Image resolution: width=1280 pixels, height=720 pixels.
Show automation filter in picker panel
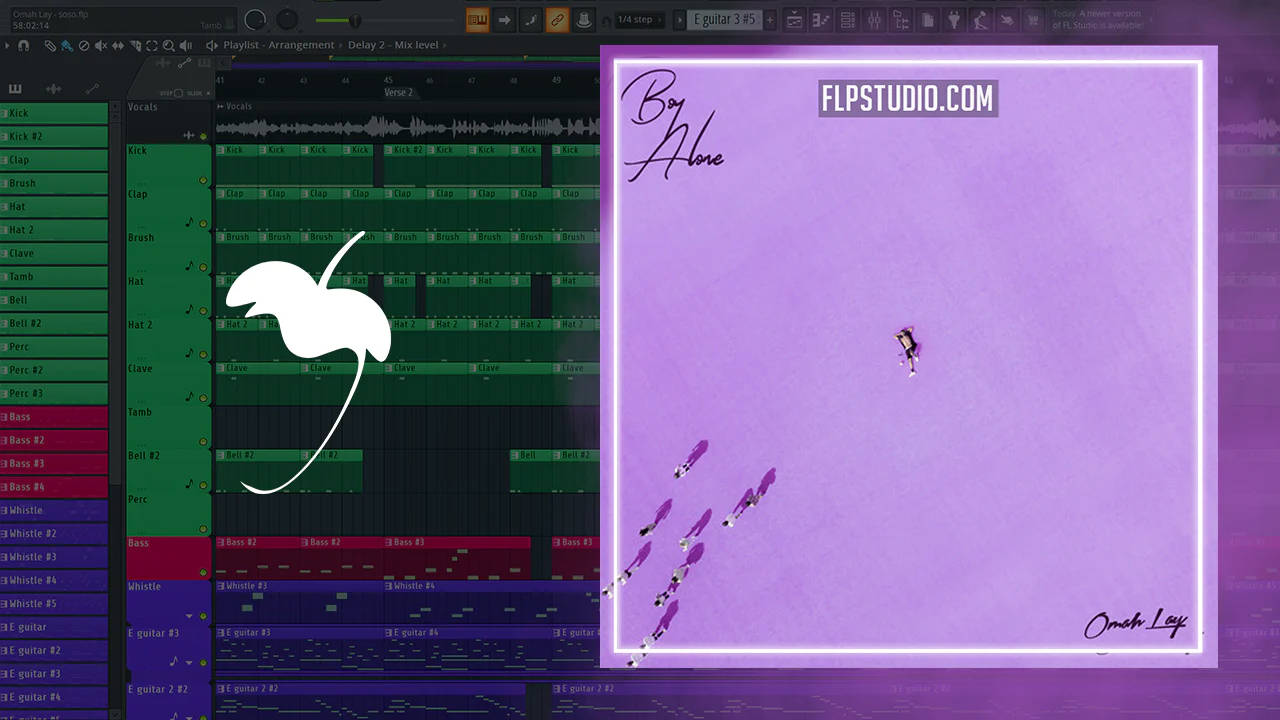[x=92, y=89]
